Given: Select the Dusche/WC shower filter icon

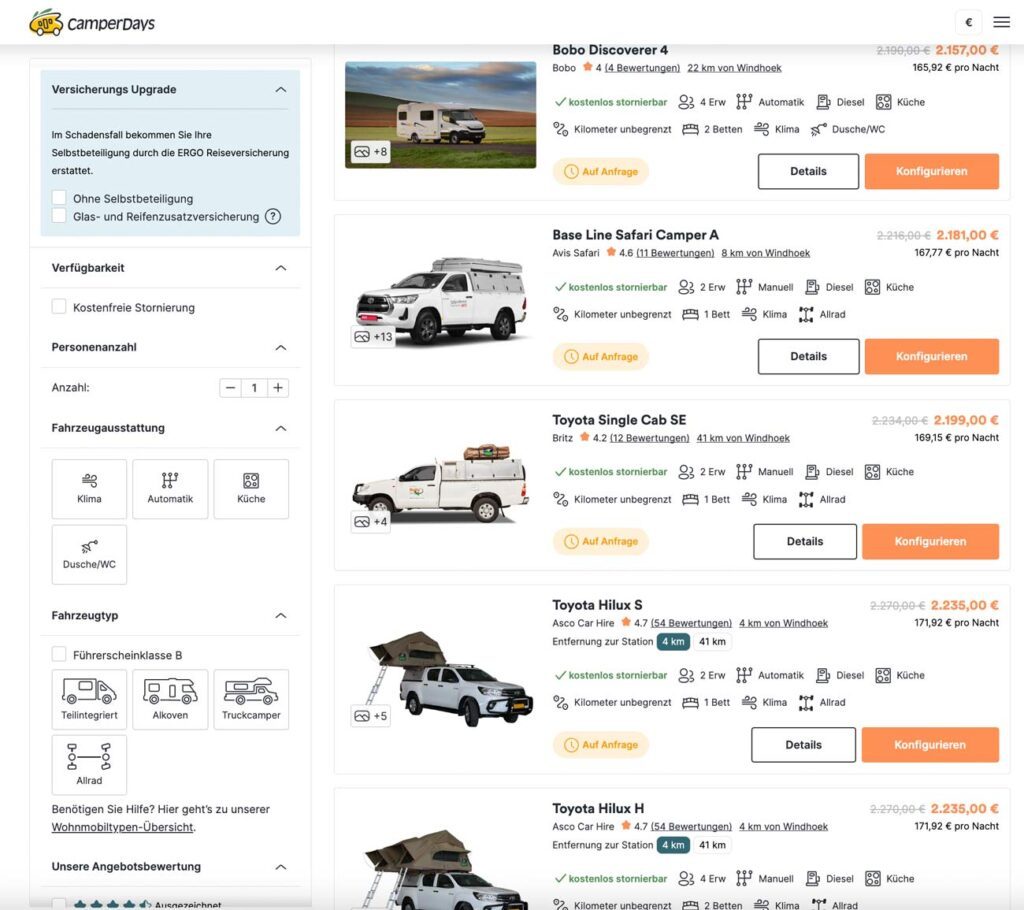Looking at the screenshot, I should pyautogui.click(x=89, y=554).
